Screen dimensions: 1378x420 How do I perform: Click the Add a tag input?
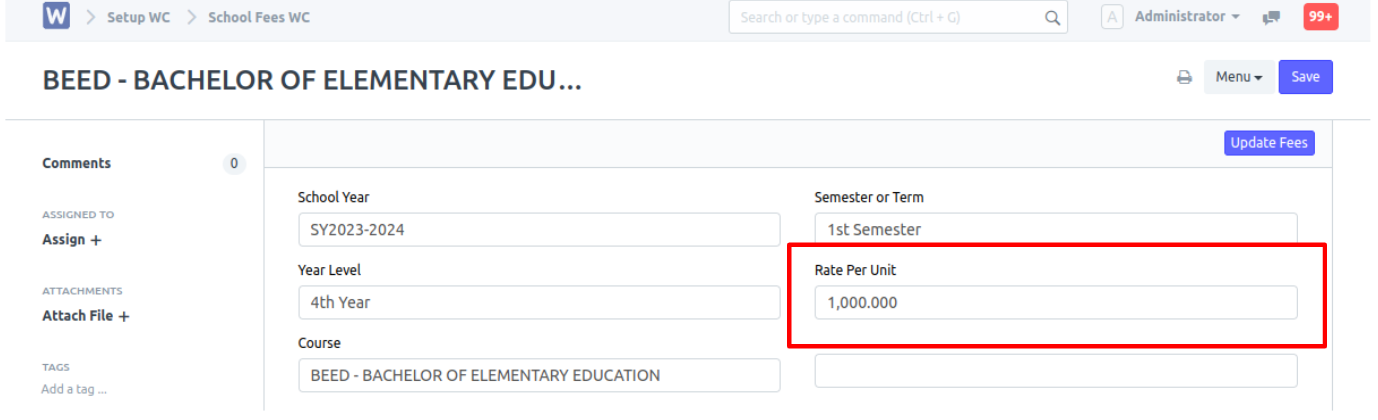(x=74, y=389)
